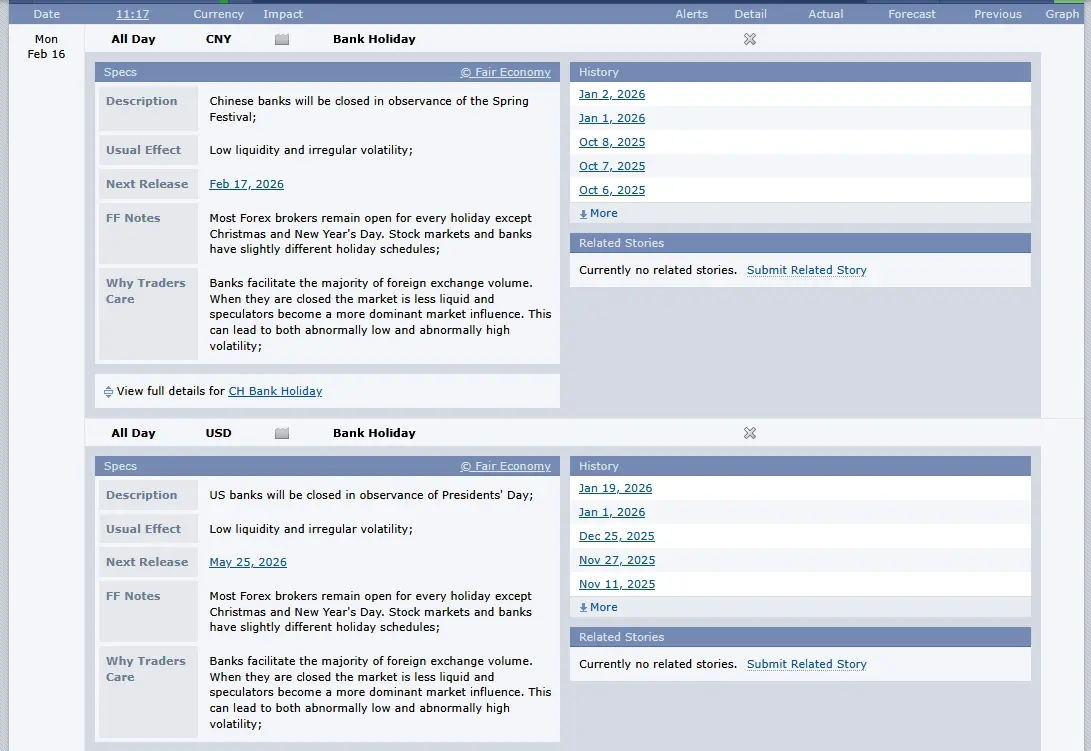The image size is (1091, 751).
Task: Click the Previous column header
Action: pyautogui.click(x=997, y=14)
